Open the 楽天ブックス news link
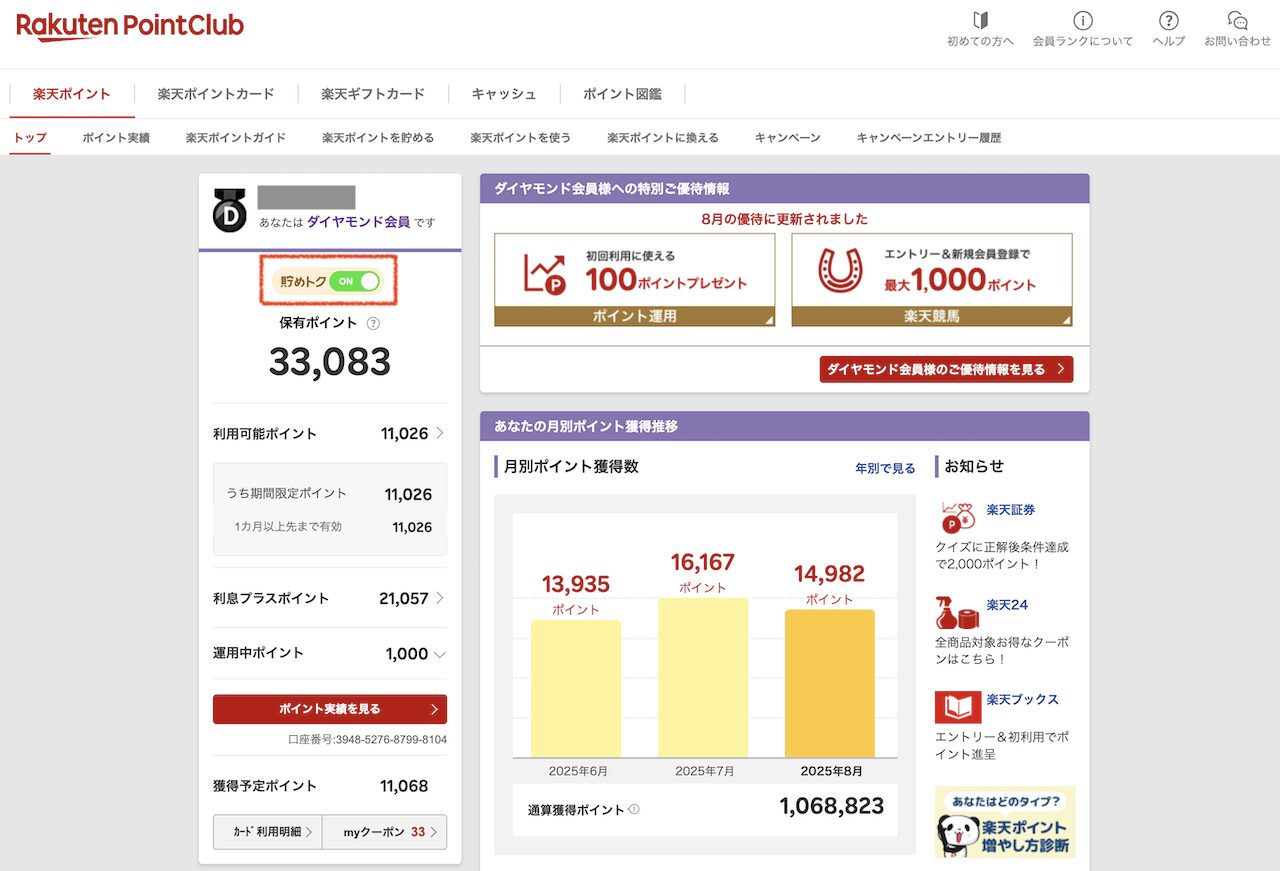The width and height of the screenshot is (1280, 871). pyautogui.click(x=1022, y=700)
